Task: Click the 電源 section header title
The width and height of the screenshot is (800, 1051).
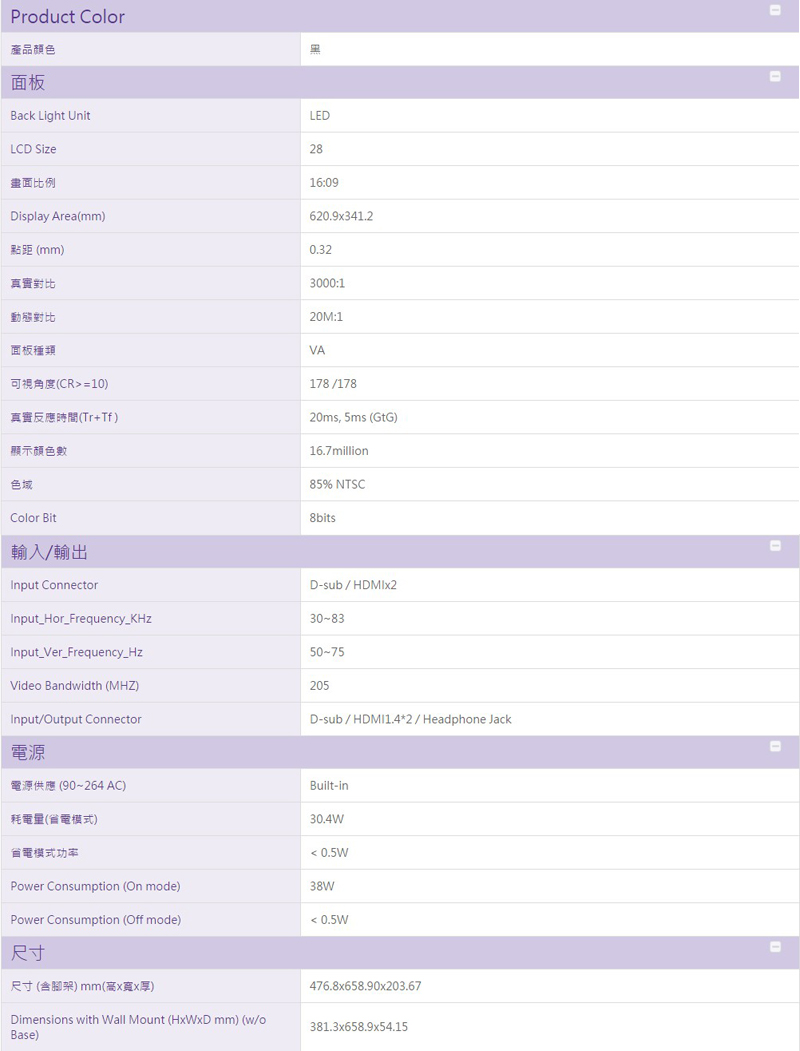Action: click(x=28, y=753)
